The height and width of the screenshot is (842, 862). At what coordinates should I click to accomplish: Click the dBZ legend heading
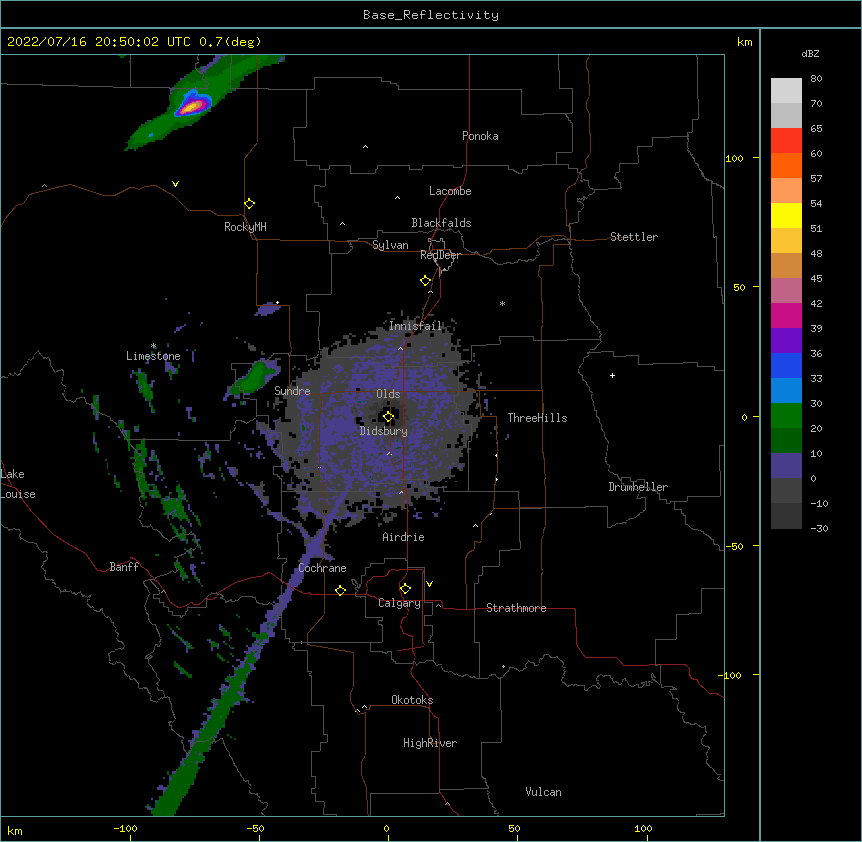coord(810,54)
